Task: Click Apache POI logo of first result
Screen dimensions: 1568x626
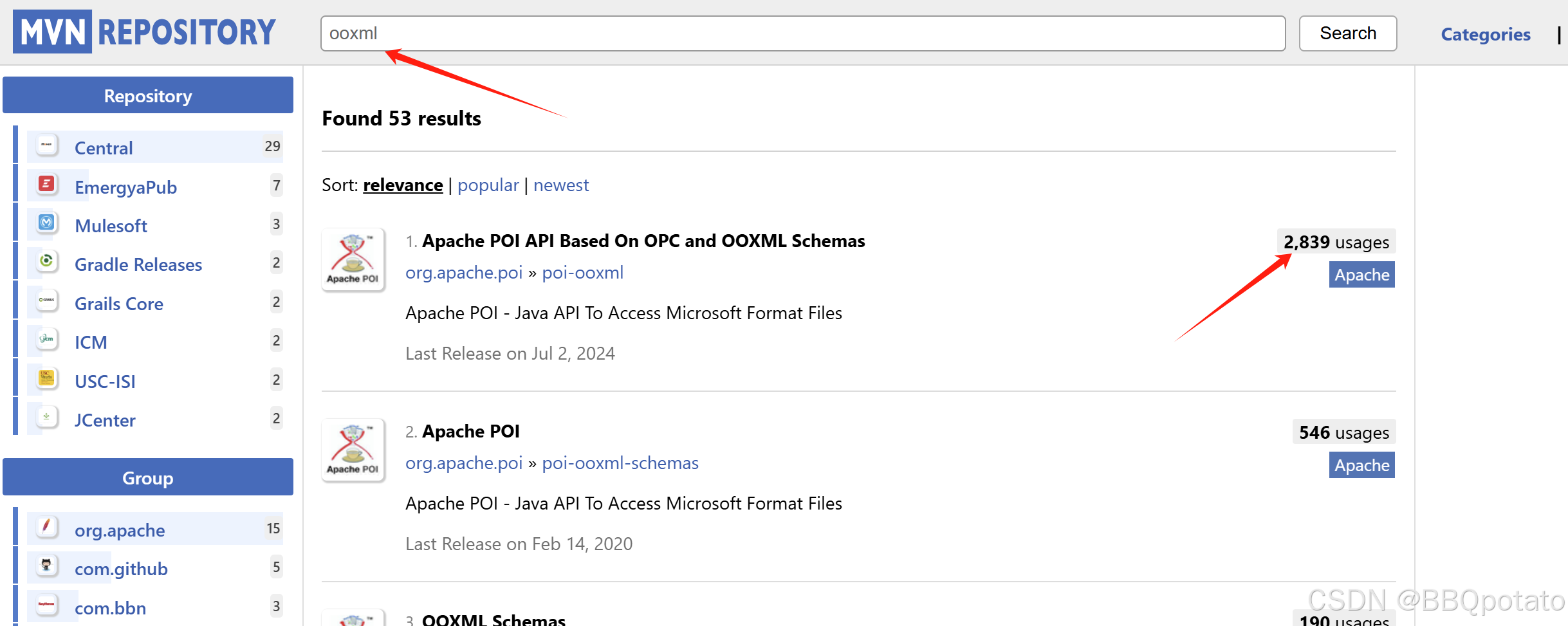Action: tap(353, 260)
